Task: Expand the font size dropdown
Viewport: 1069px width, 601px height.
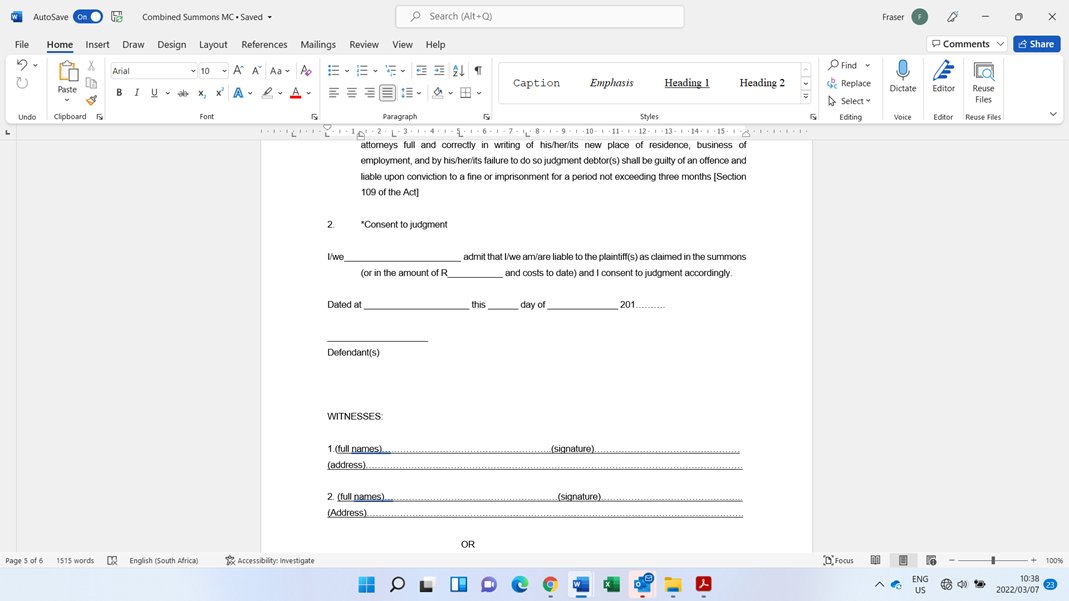Action: coord(224,71)
